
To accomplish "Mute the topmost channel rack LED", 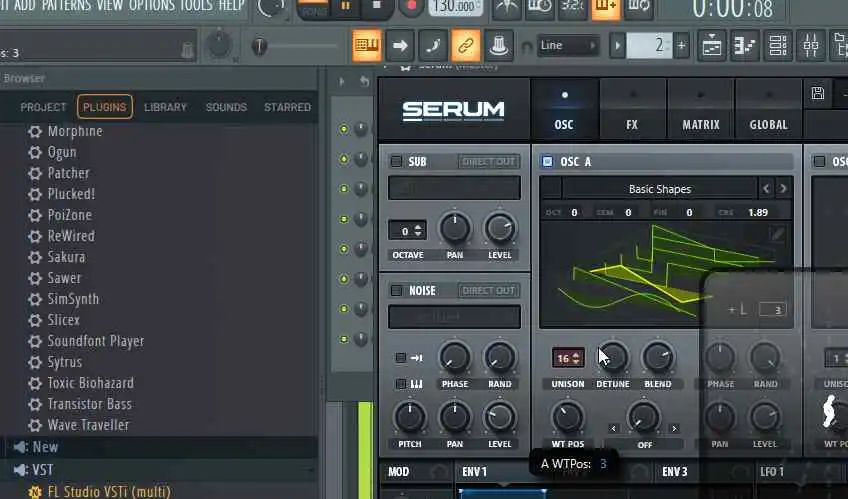I will (343, 129).
